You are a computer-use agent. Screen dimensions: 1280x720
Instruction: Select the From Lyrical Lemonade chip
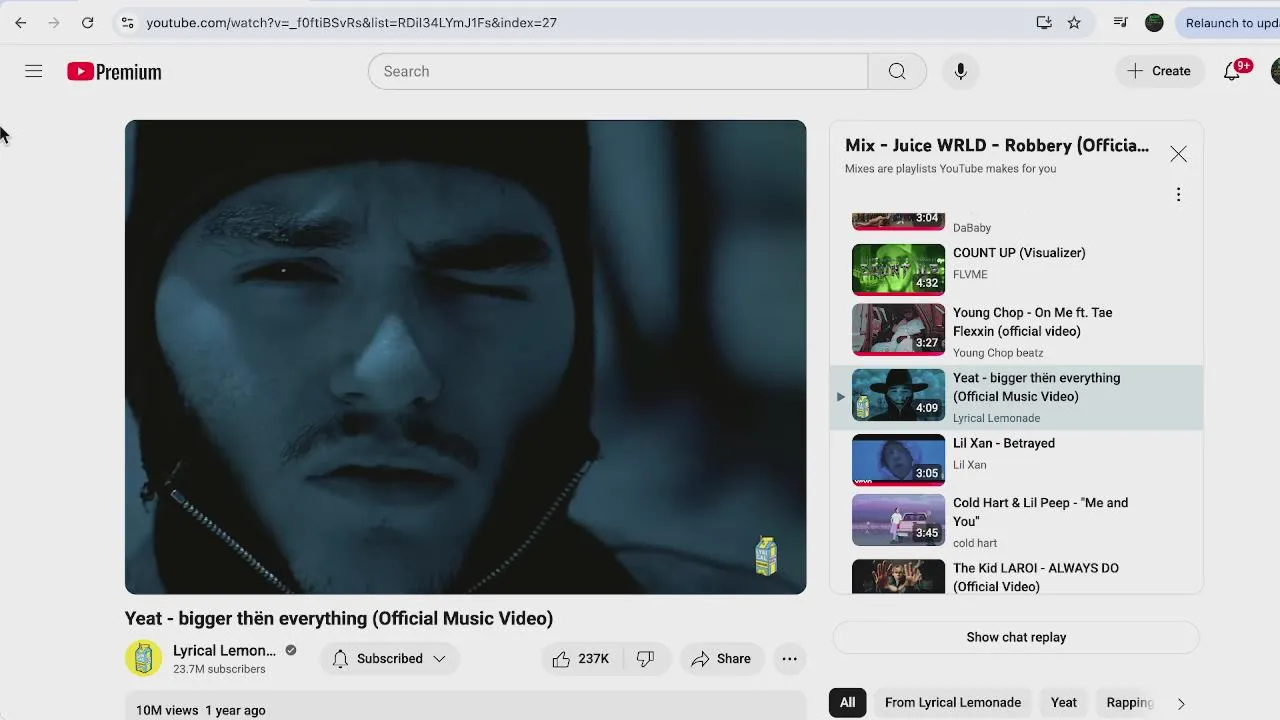pyautogui.click(x=953, y=702)
